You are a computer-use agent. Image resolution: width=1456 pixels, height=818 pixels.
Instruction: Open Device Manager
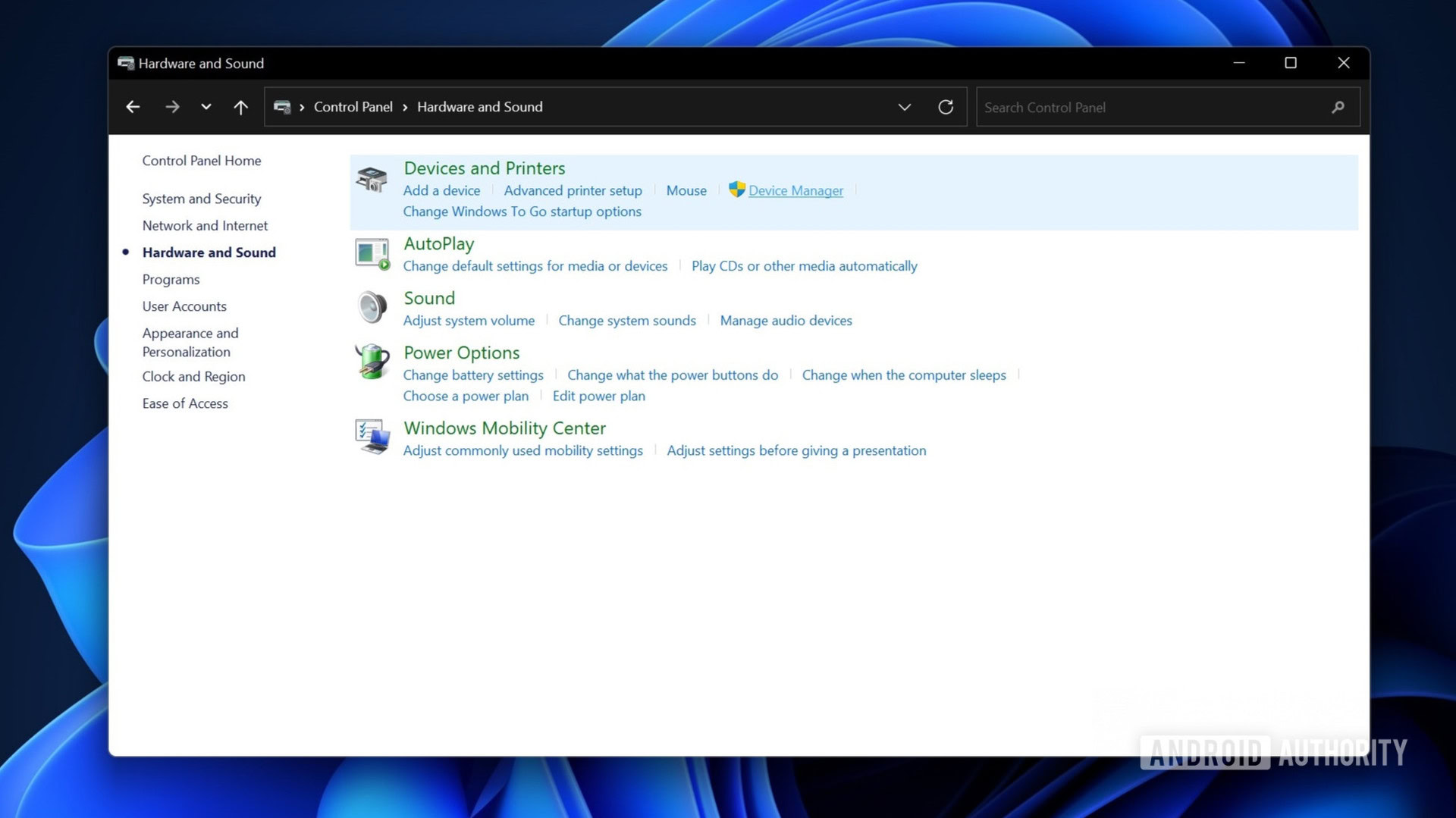795,190
